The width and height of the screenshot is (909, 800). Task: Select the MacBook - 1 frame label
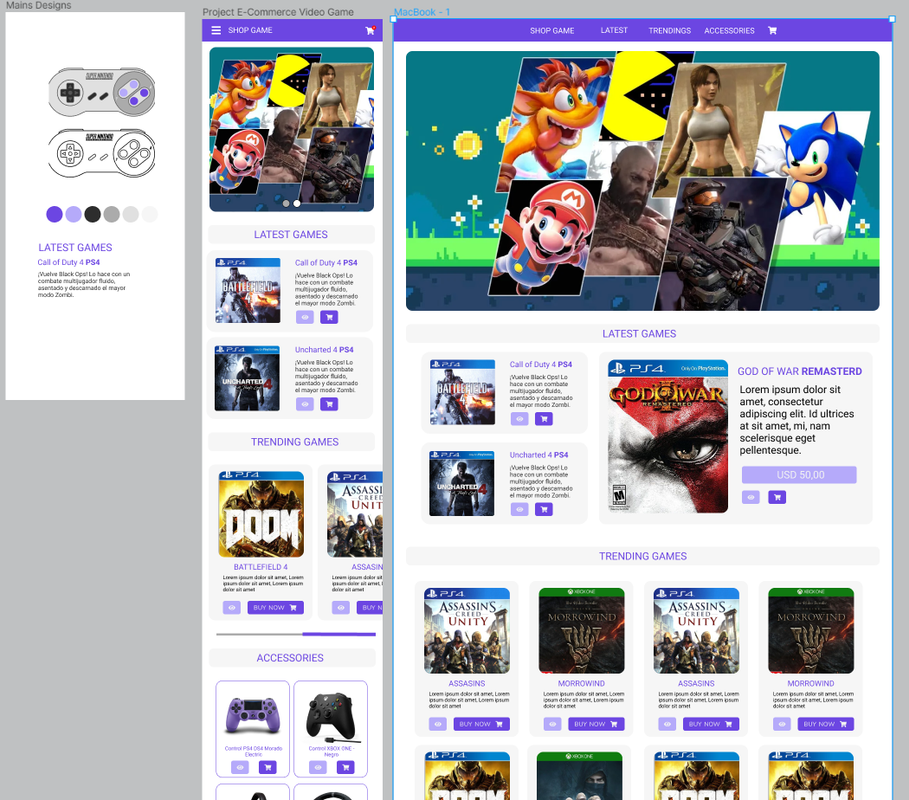422,12
